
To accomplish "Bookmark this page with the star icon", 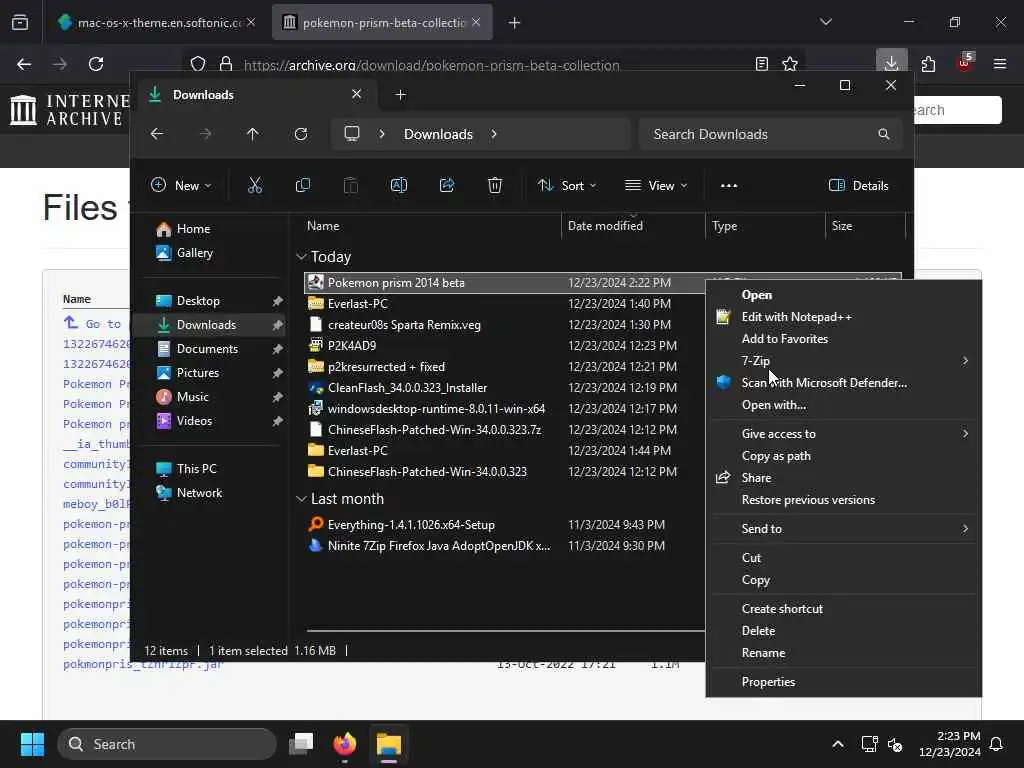I will [790, 64].
